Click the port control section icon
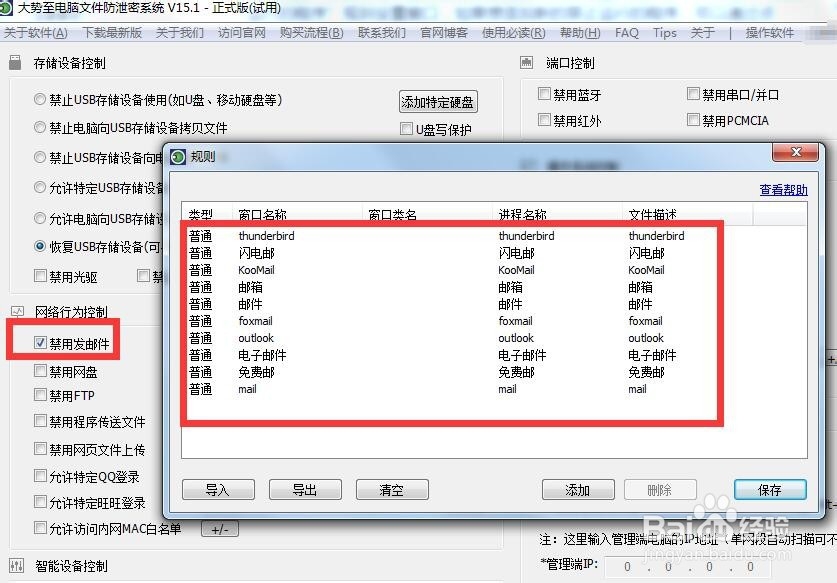The height and width of the screenshot is (583, 837). [526, 62]
